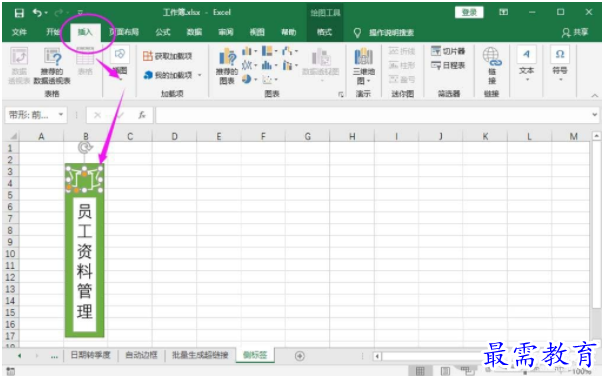Image resolution: width=605 pixels, height=386 pixels.
Task: Switch to the 批量生成超链接 sheet tab
Action: [200, 355]
